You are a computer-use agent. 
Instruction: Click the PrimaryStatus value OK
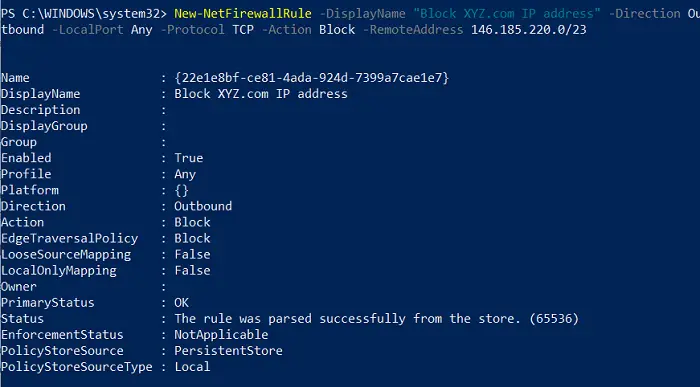(181, 303)
